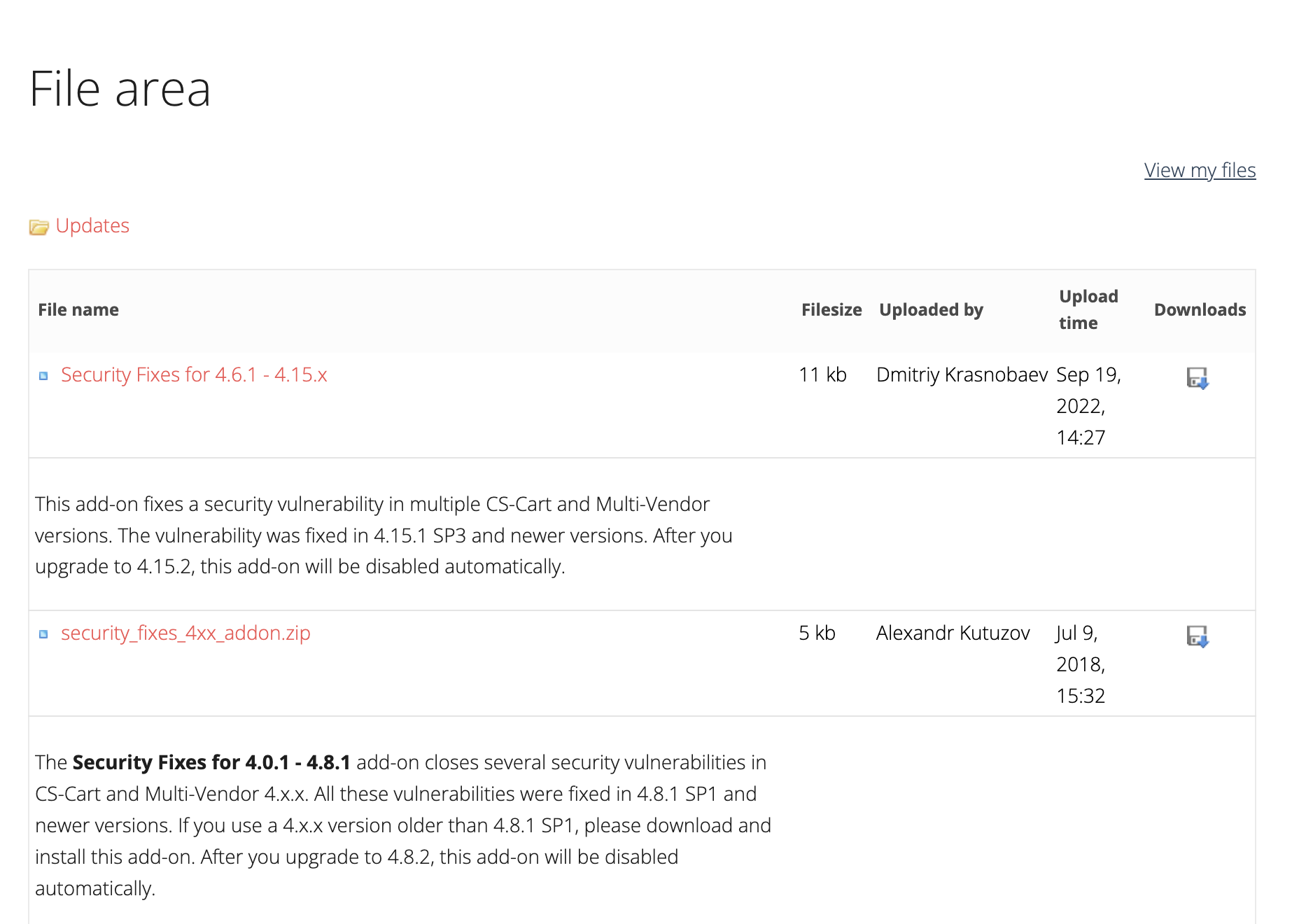Click the Updates folder icon
The width and height of the screenshot is (1313, 924).
(x=38, y=227)
